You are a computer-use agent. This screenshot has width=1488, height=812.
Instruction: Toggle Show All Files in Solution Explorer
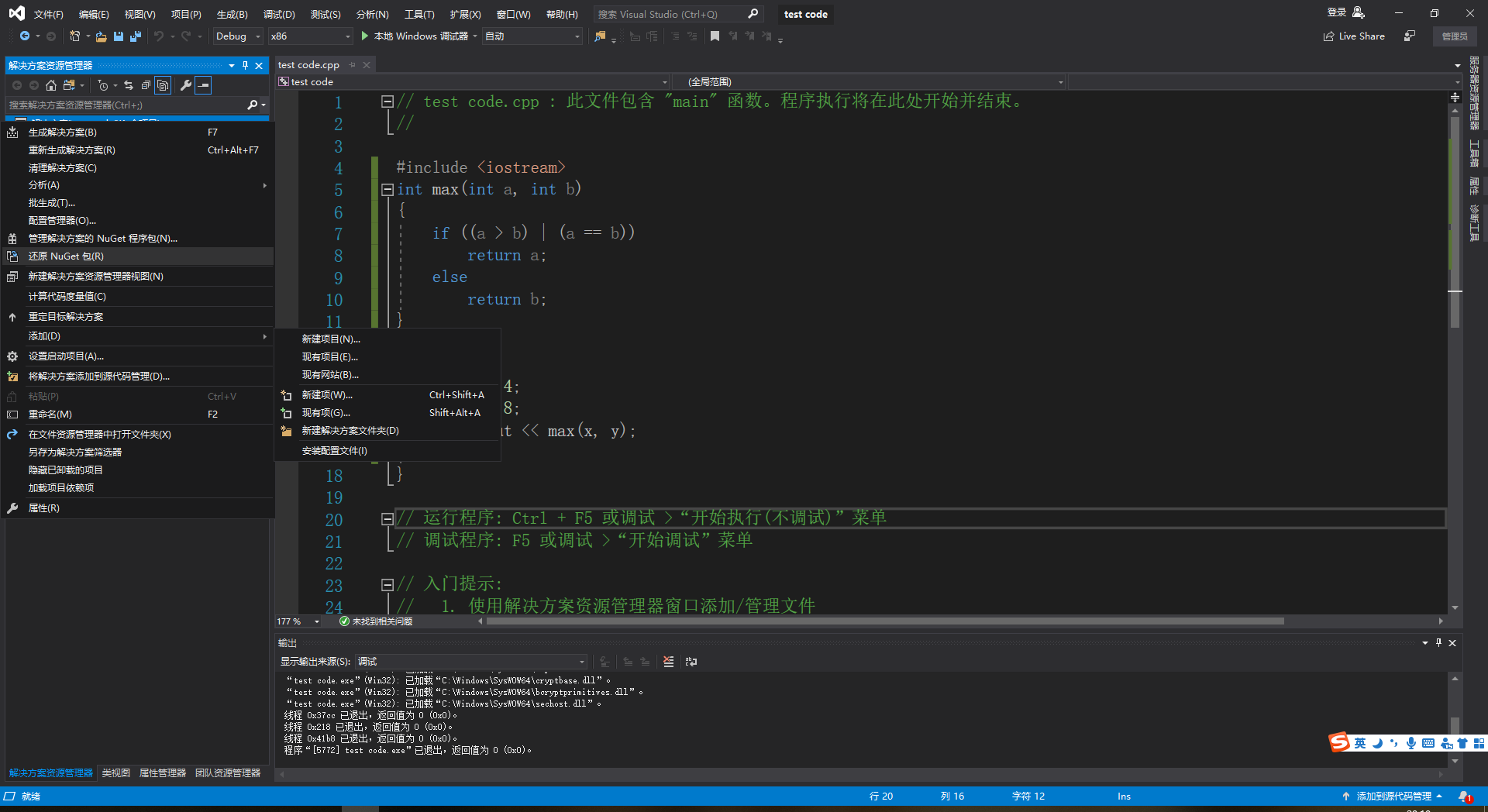click(163, 85)
